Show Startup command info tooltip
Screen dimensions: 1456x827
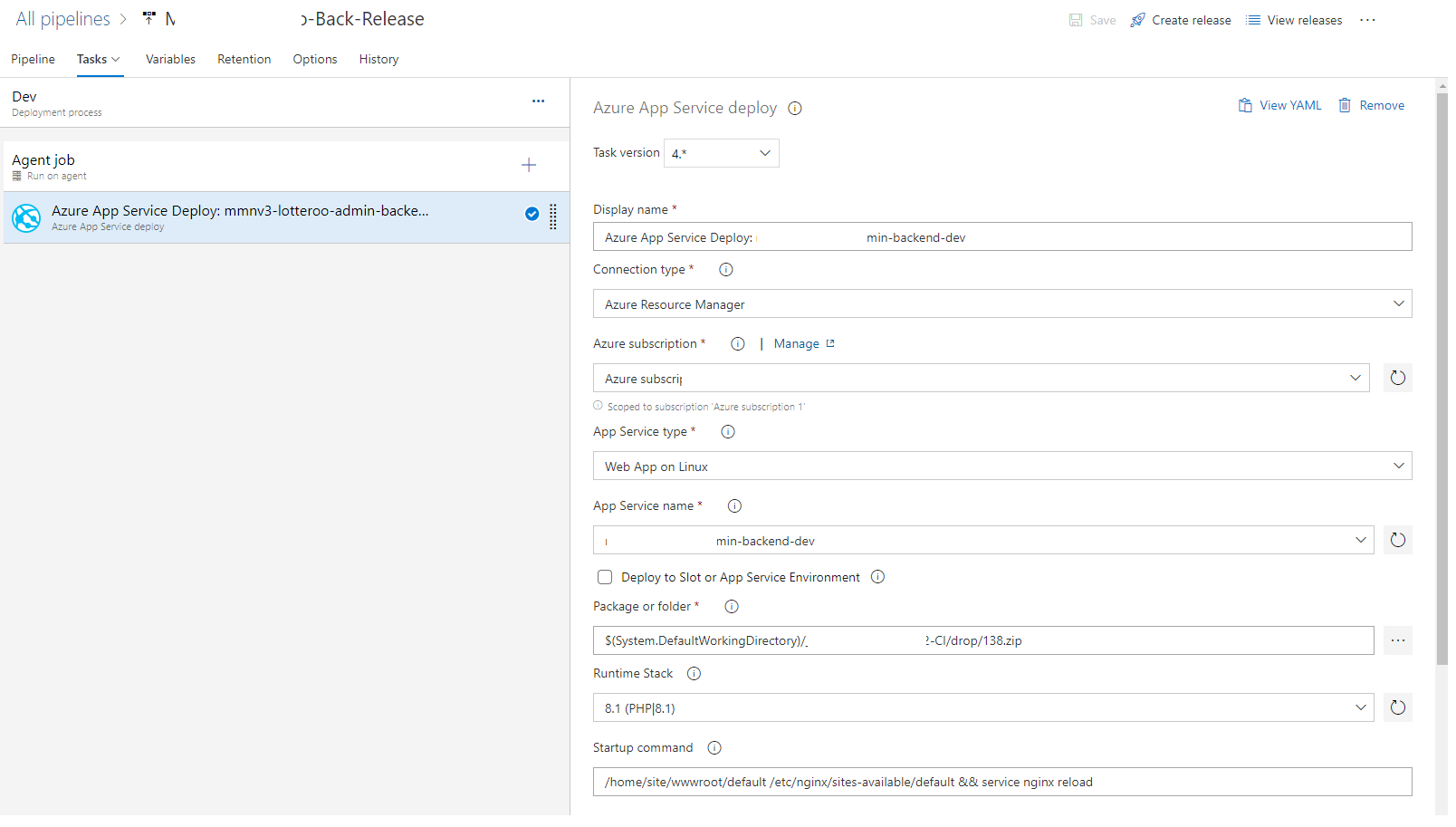[x=714, y=747]
